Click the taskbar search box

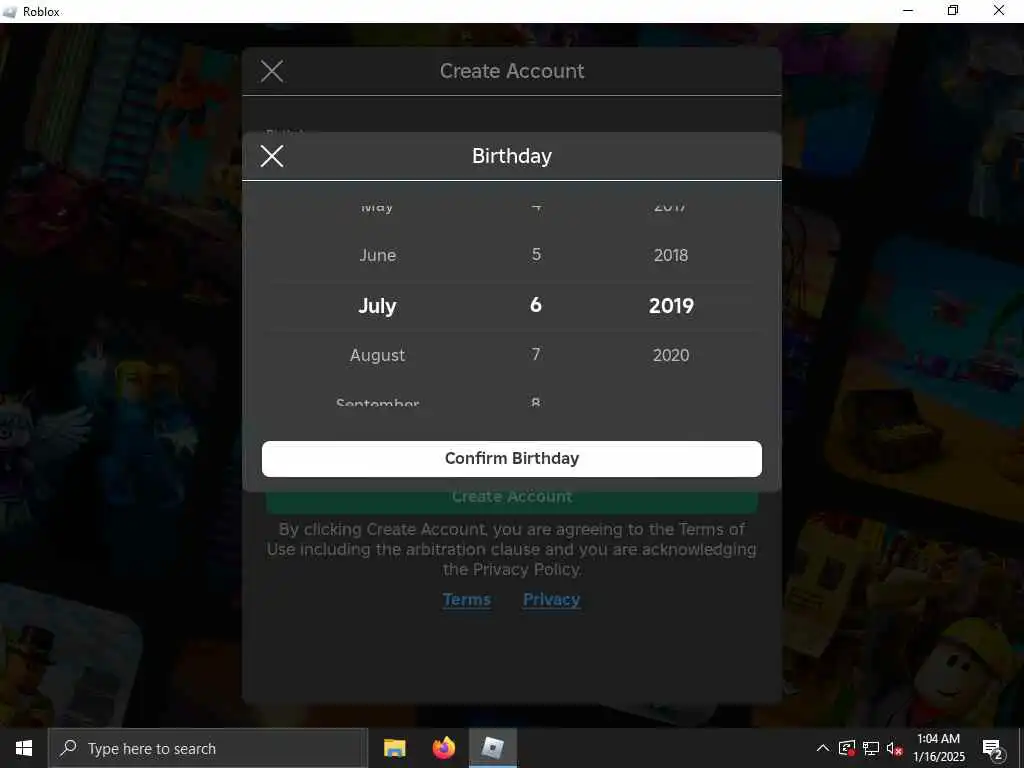[208, 748]
